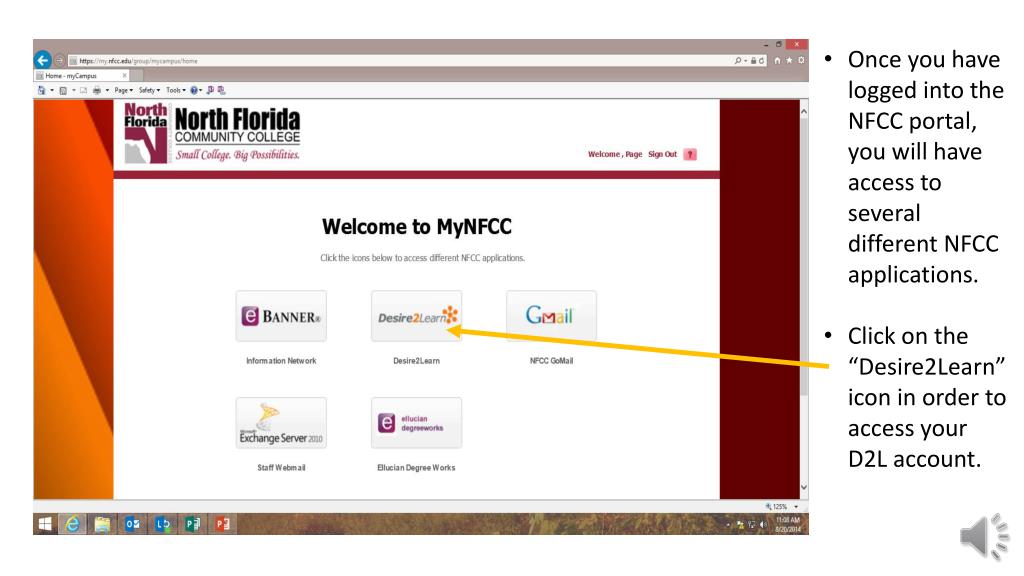Click Internet Explorer on the taskbar
The height and width of the screenshot is (576, 1024).
click(x=72, y=524)
